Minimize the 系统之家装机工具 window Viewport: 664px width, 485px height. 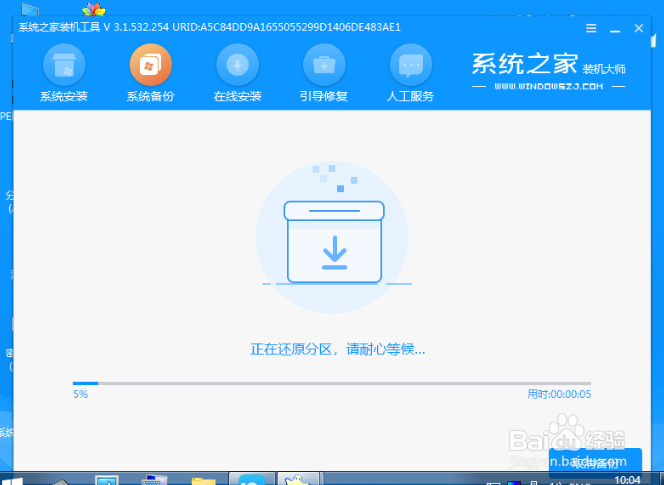click(x=615, y=29)
